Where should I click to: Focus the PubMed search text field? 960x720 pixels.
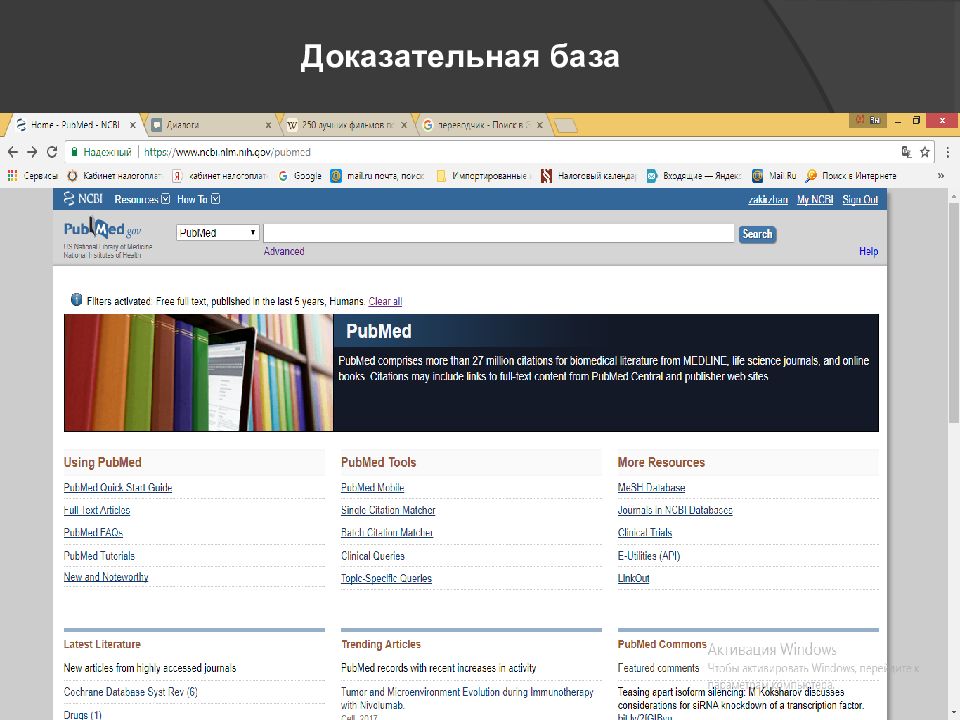(x=499, y=233)
